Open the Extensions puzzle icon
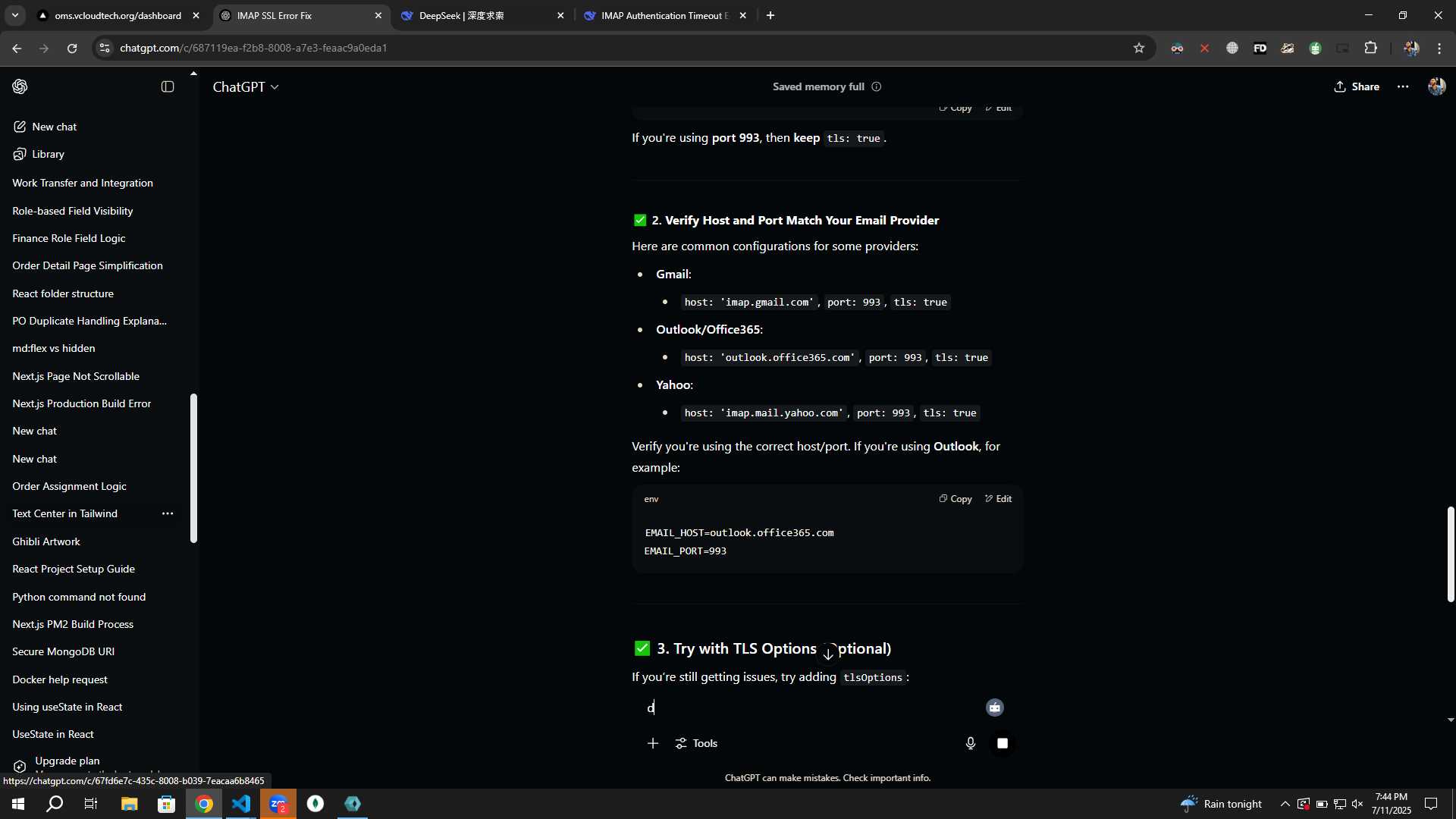1456x819 pixels. click(x=1370, y=48)
